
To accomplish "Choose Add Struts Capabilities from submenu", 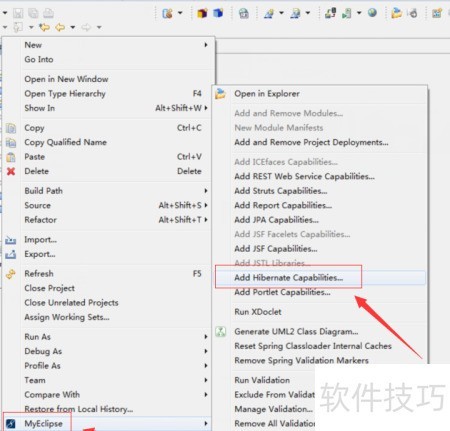I will 281,191.
